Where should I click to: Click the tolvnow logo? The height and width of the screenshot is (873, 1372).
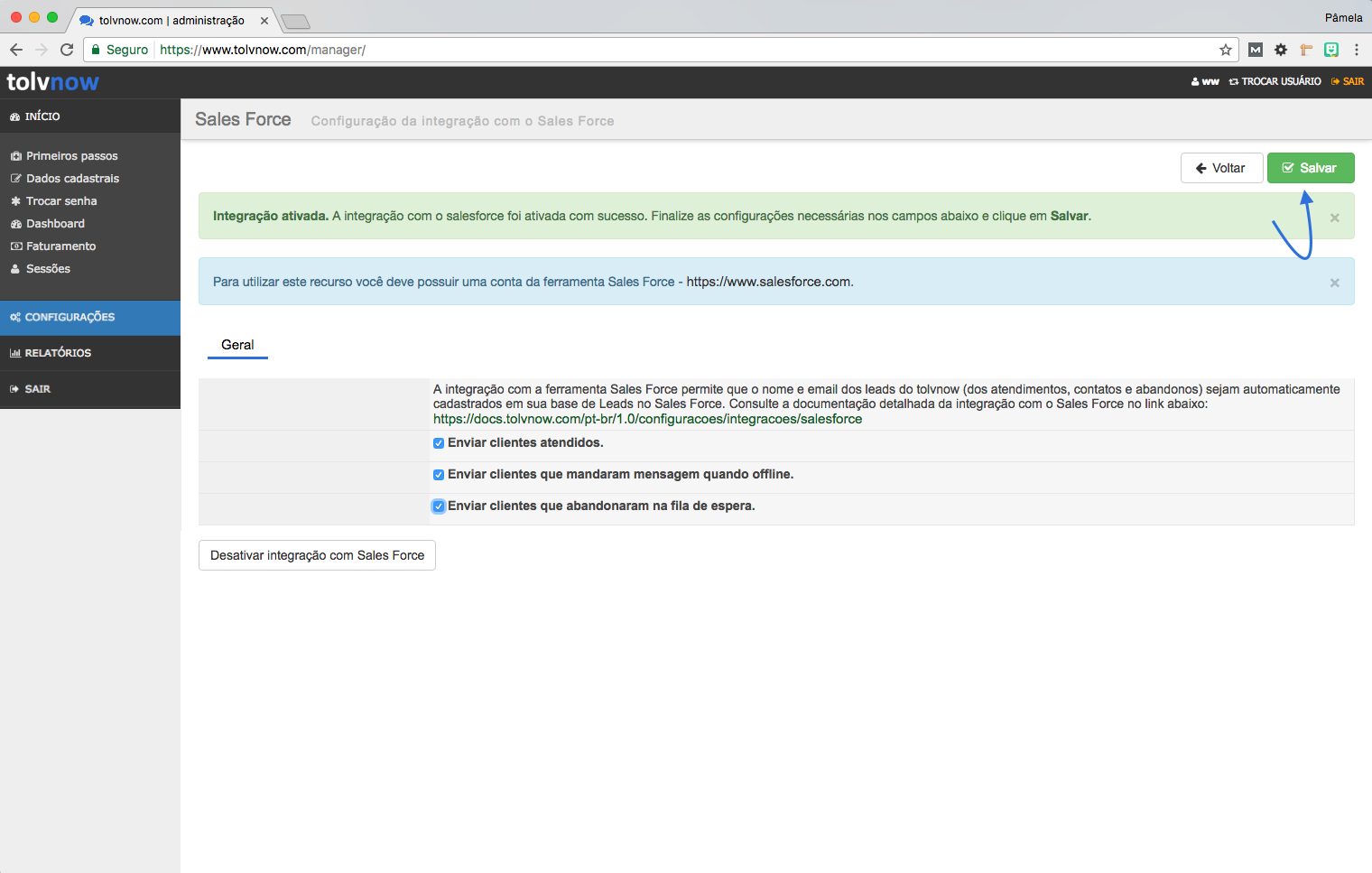coord(52,82)
